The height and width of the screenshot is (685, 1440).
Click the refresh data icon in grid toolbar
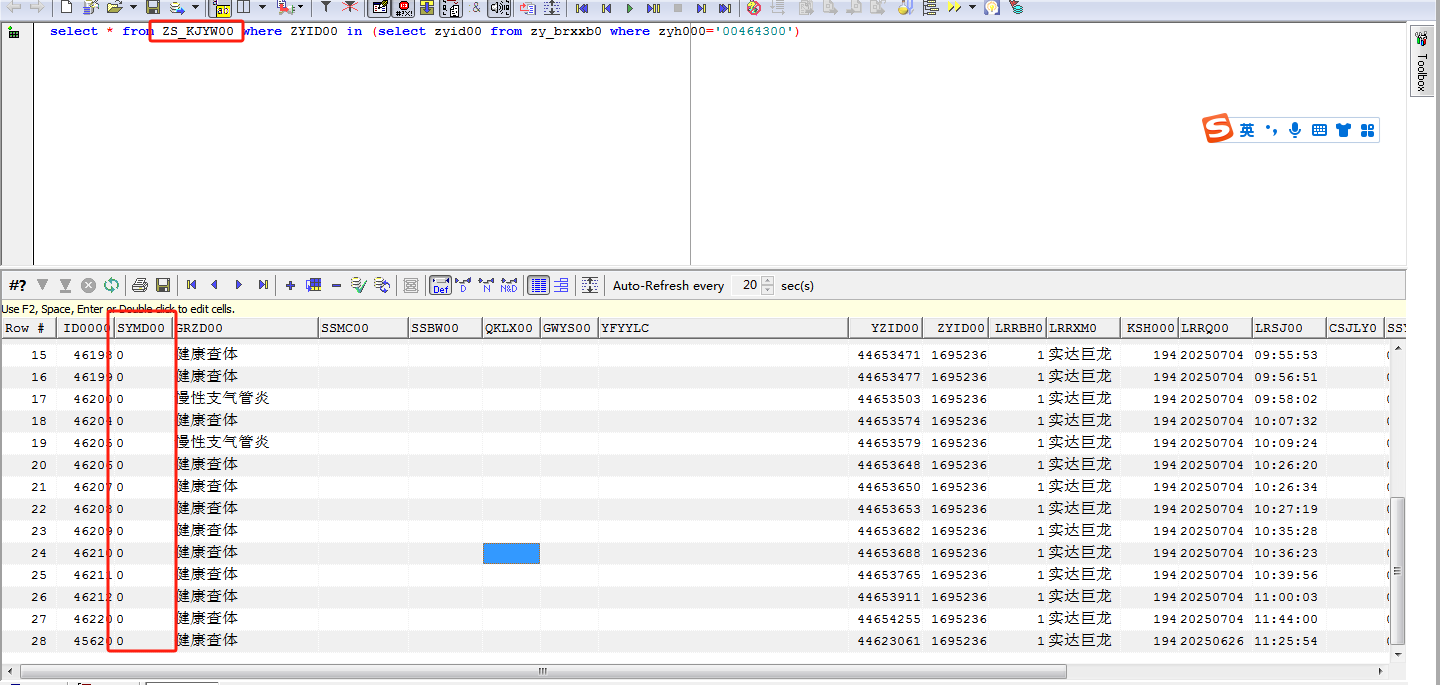[111, 285]
